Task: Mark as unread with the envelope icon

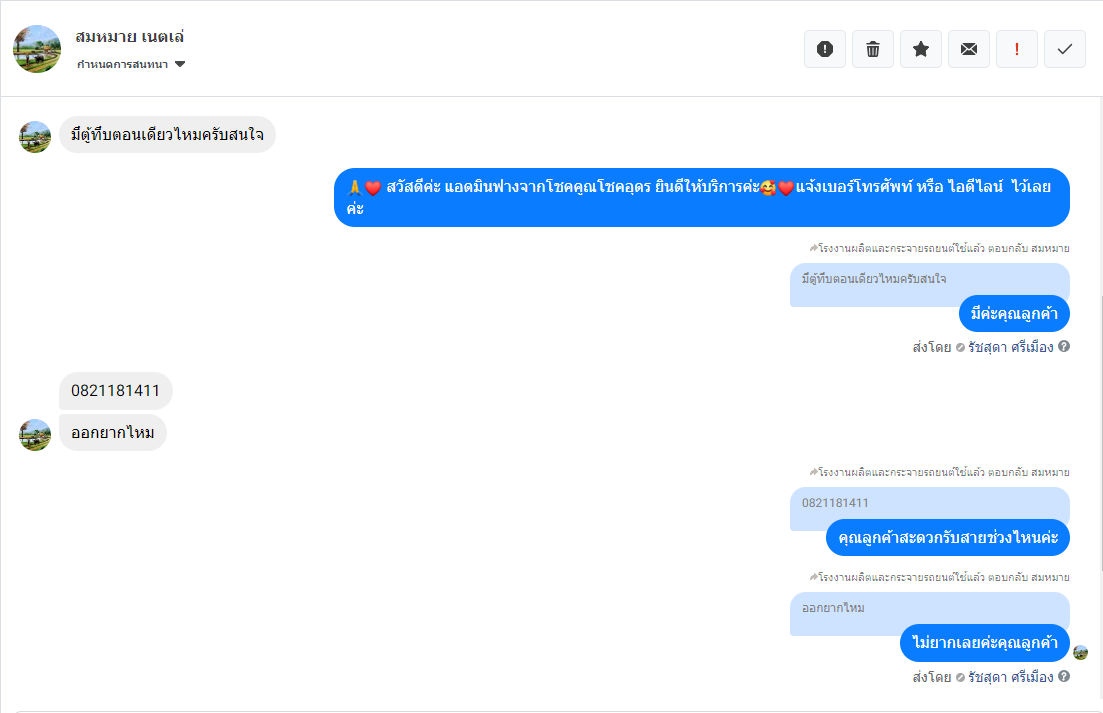Action: pos(969,49)
